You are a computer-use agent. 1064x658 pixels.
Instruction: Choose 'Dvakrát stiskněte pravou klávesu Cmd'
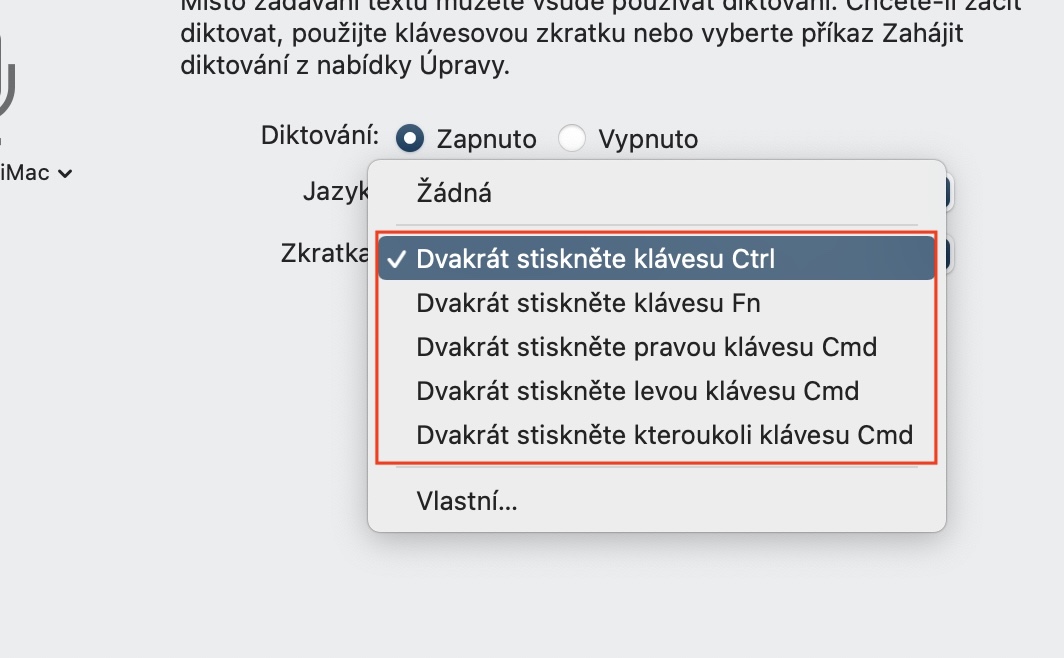tap(646, 347)
